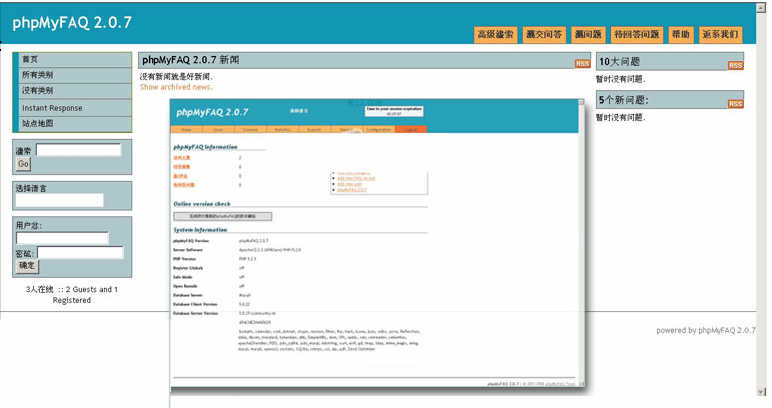
Task: Click the 5个新问题 heading
Action: click(624, 100)
